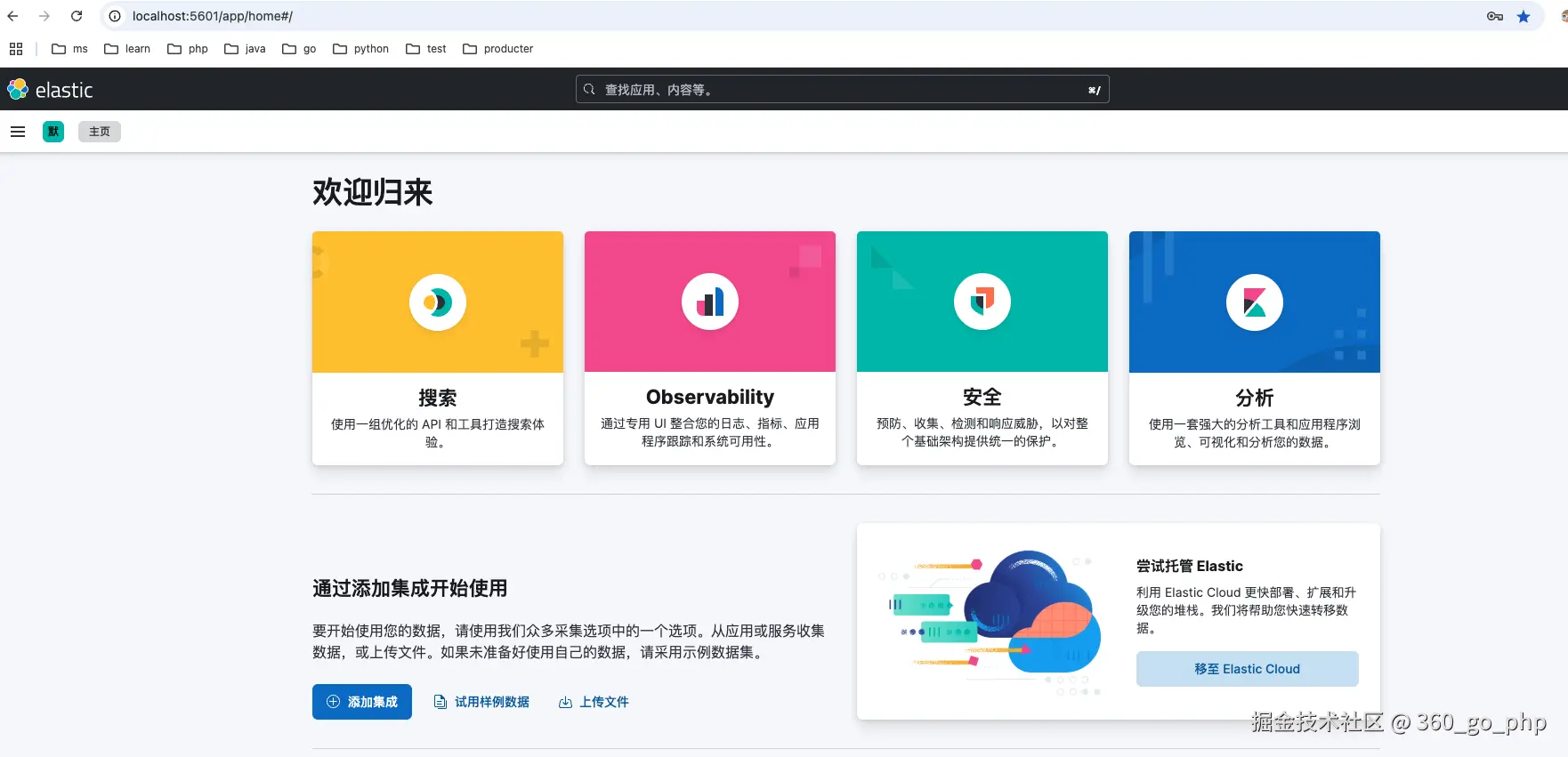Click the 使用一组优化的 API description text

coord(438,433)
